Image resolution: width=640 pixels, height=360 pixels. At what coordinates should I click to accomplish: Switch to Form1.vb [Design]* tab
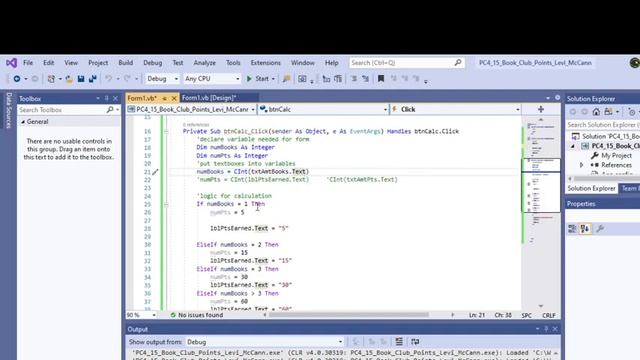[x=209, y=98]
